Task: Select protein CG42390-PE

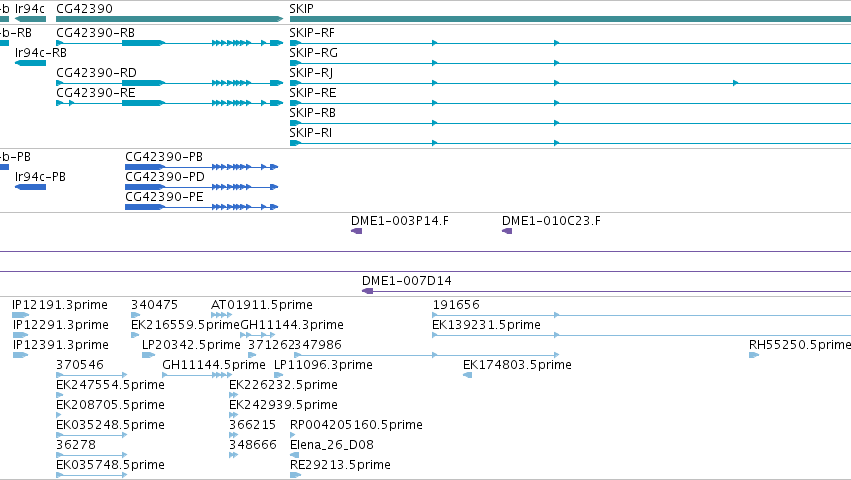Action: (x=201, y=207)
